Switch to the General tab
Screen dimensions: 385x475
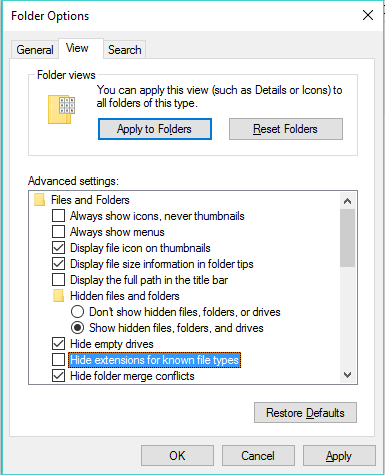35,50
